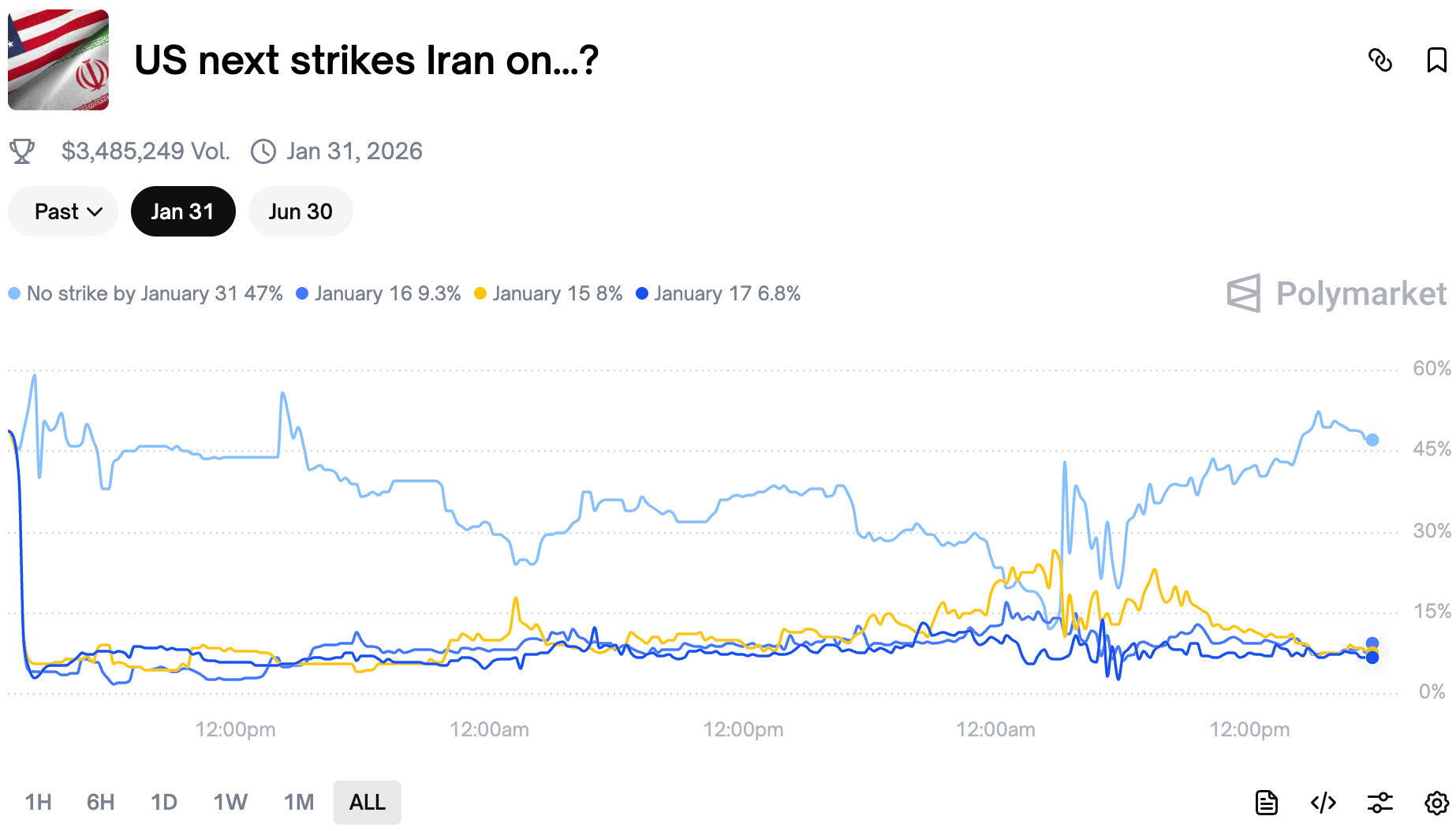The width and height of the screenshot is (1456, 831).
Task: Bookmark this market
Action: (x=1436, y=60)
